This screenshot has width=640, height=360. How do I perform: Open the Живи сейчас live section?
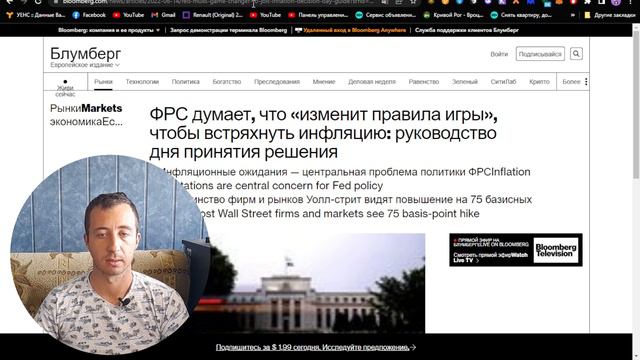coord(65,88)
